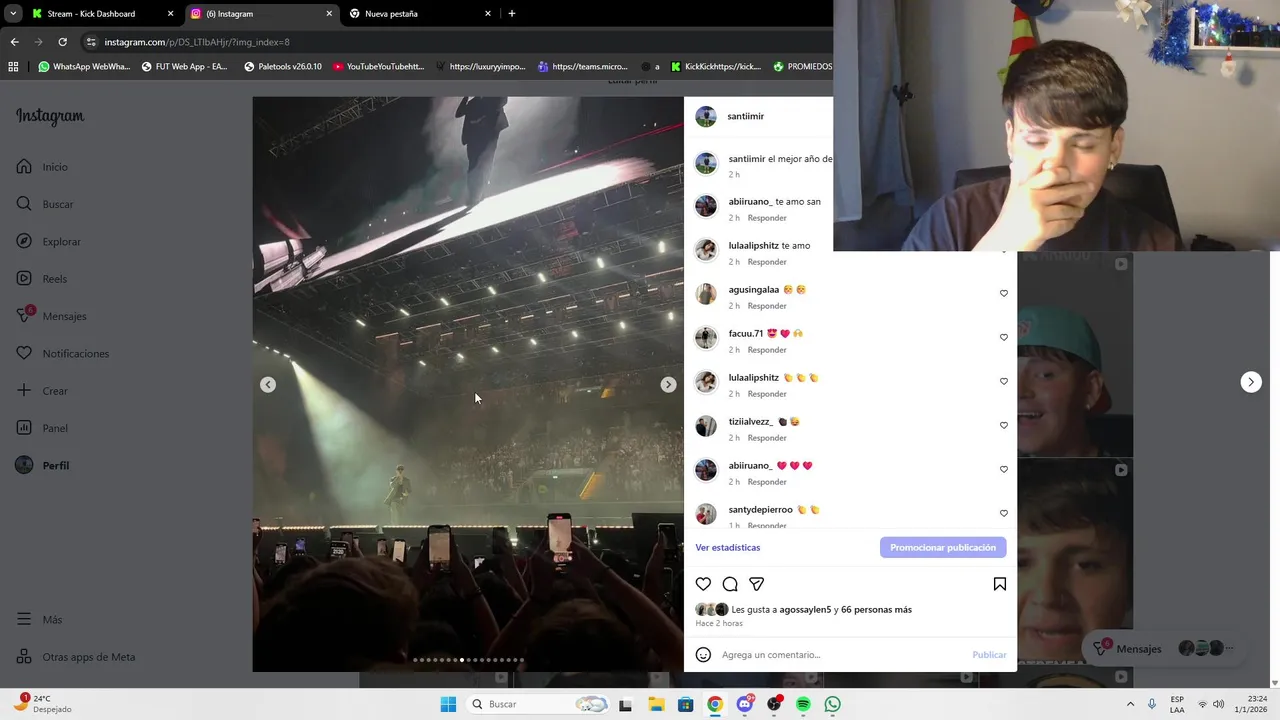The image size is (1280, 720).
Task: Open the agossaylen5 profile link
Action: [x=805, y=610]
